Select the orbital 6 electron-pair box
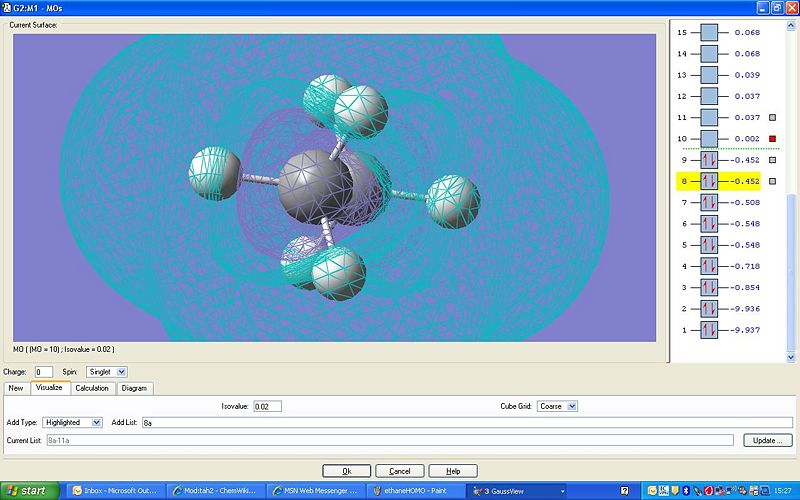 tap(709, 223)
